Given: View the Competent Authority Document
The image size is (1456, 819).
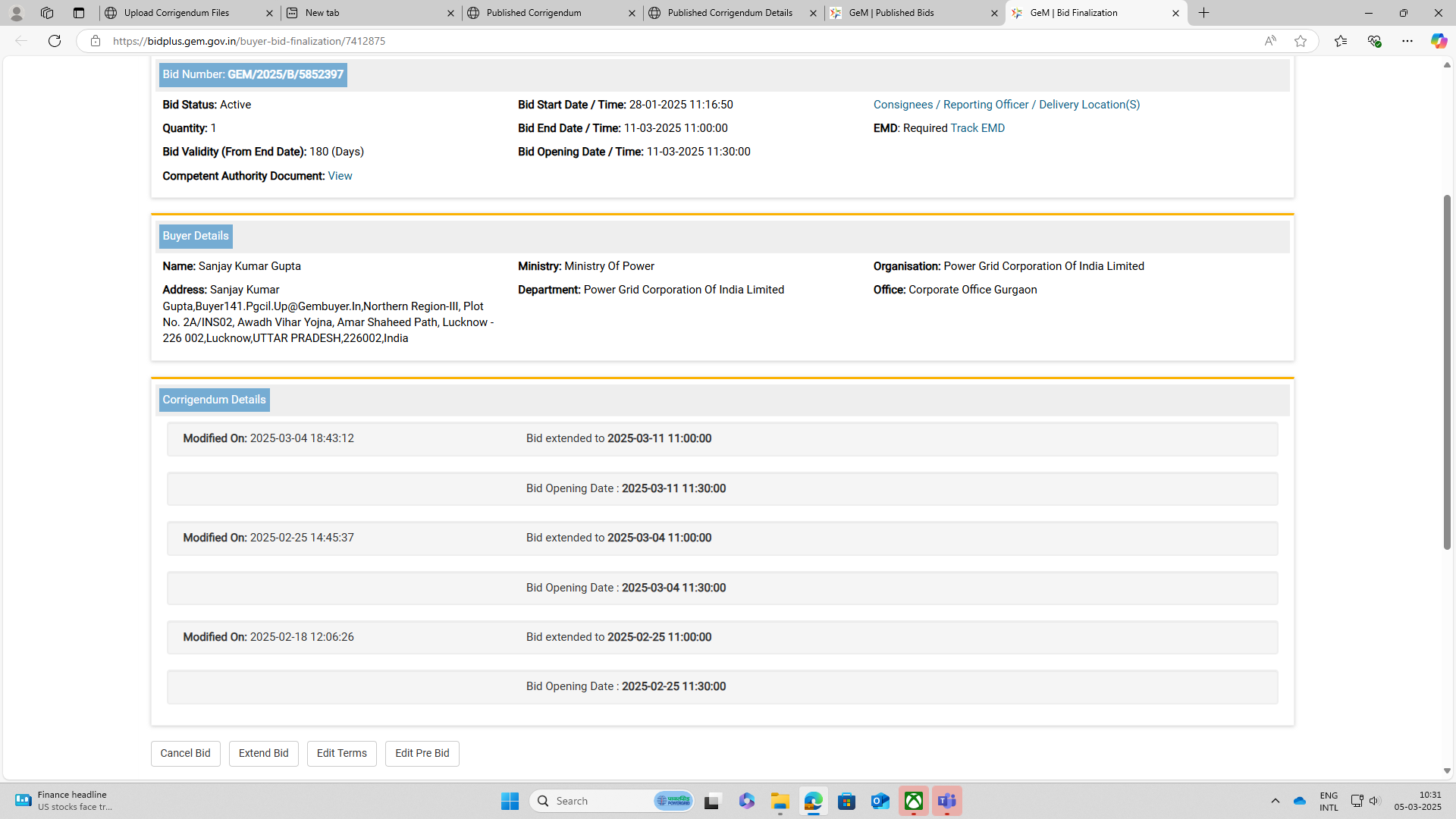Looking at the screenshot, I should coord(340,176).
